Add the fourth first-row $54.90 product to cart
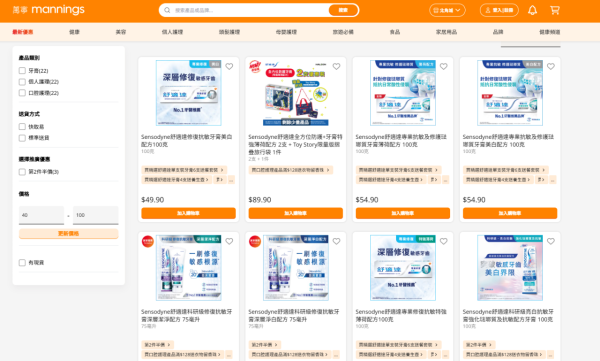The width and height of the screenshot is (600, 361). click(x=510, y=213)
